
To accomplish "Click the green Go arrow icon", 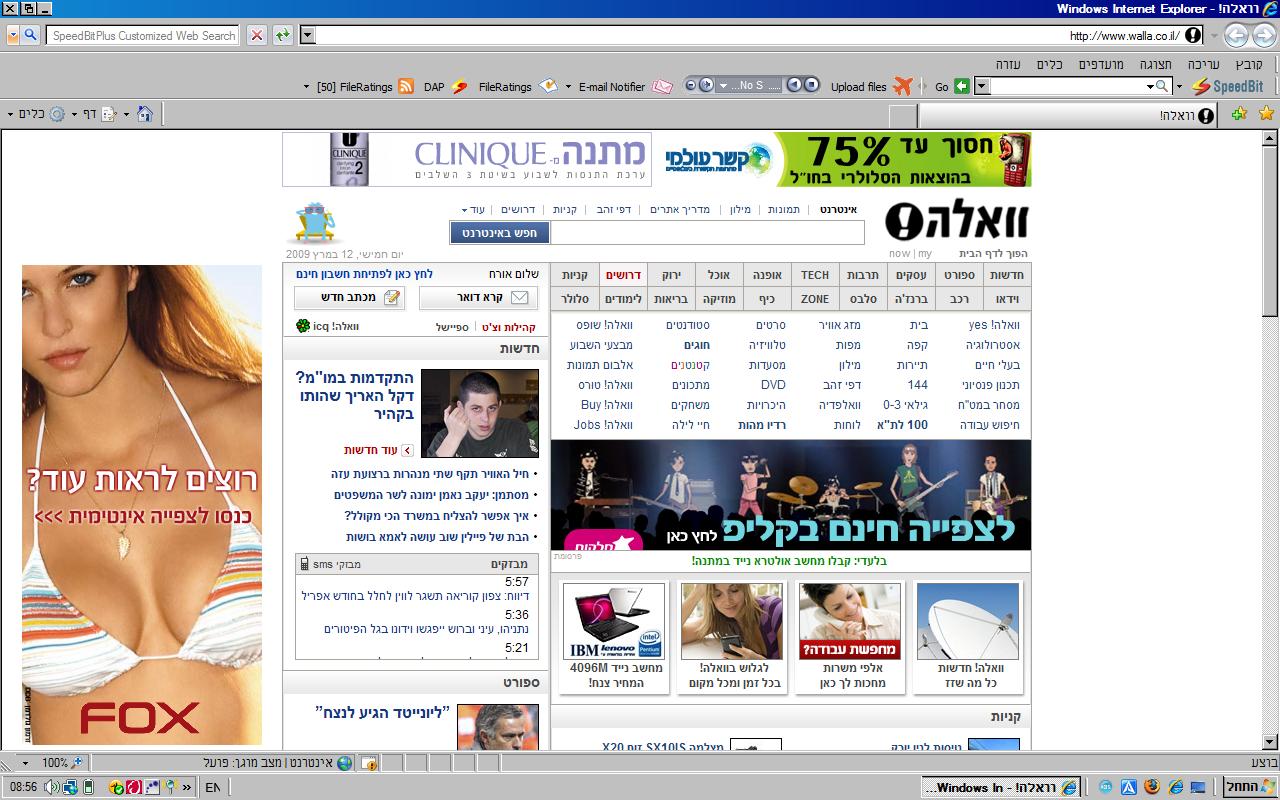I will point(962,86).
